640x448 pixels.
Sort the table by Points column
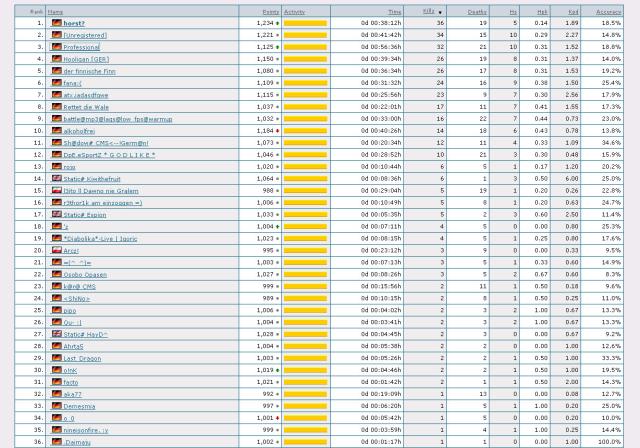(x=264, y=11)
